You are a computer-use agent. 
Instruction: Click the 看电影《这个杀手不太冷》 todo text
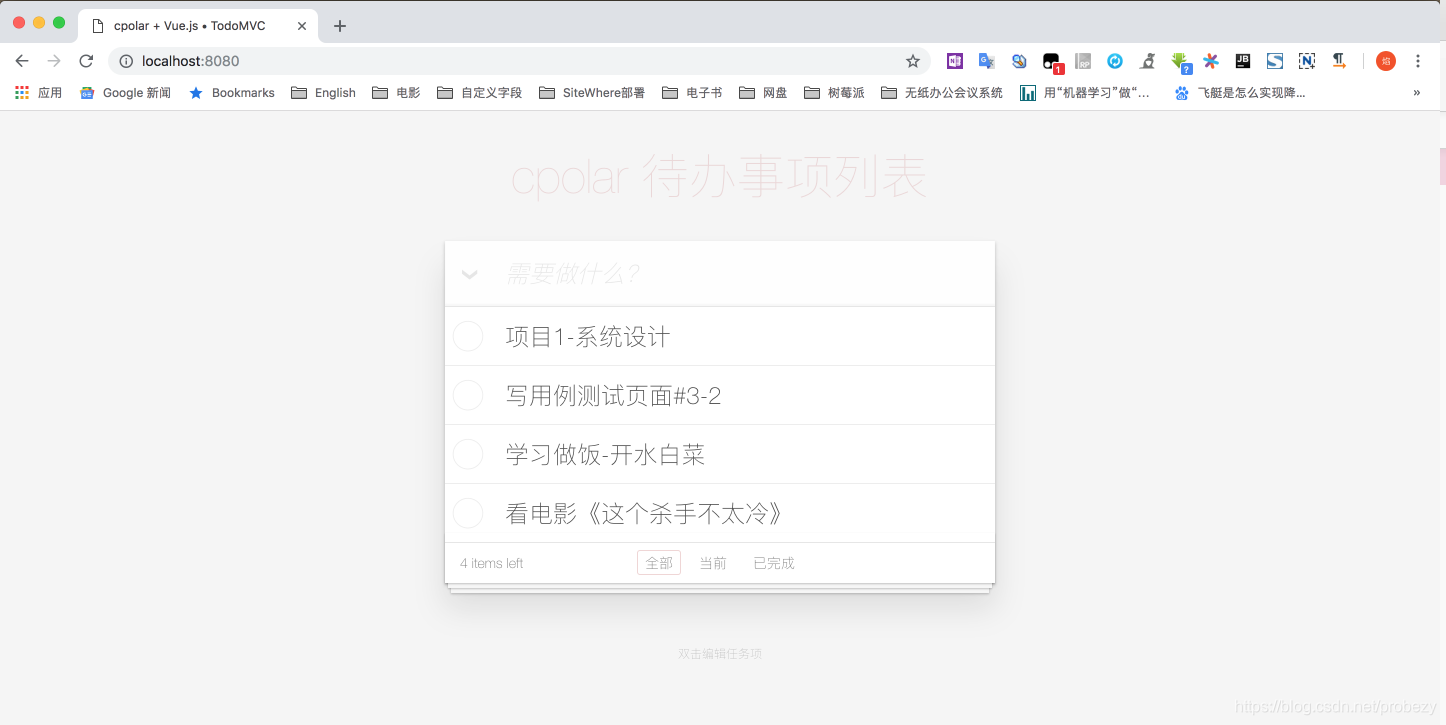[x=645, y=514]
